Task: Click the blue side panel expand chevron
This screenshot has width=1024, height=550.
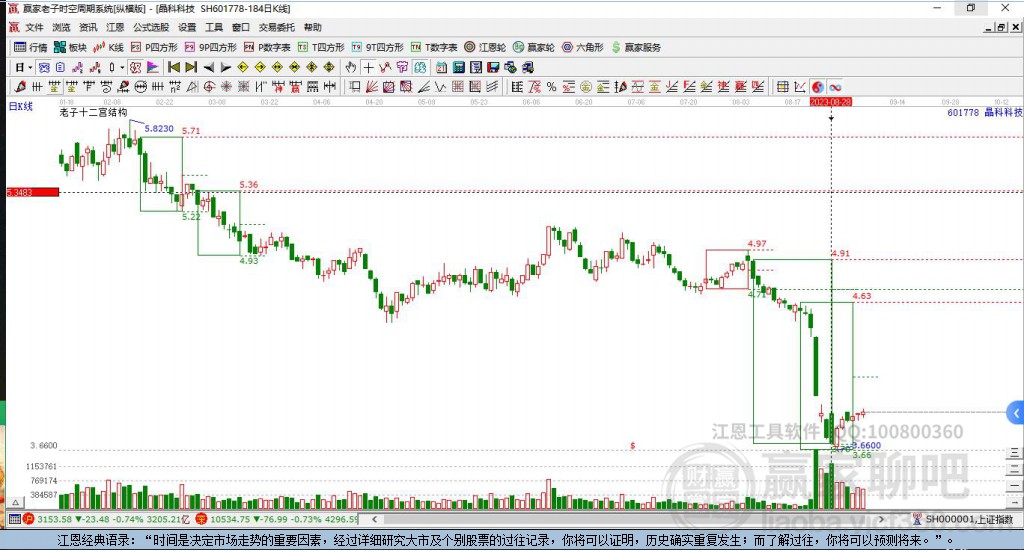Action: pyautogui.click(x=1016, y=413)
